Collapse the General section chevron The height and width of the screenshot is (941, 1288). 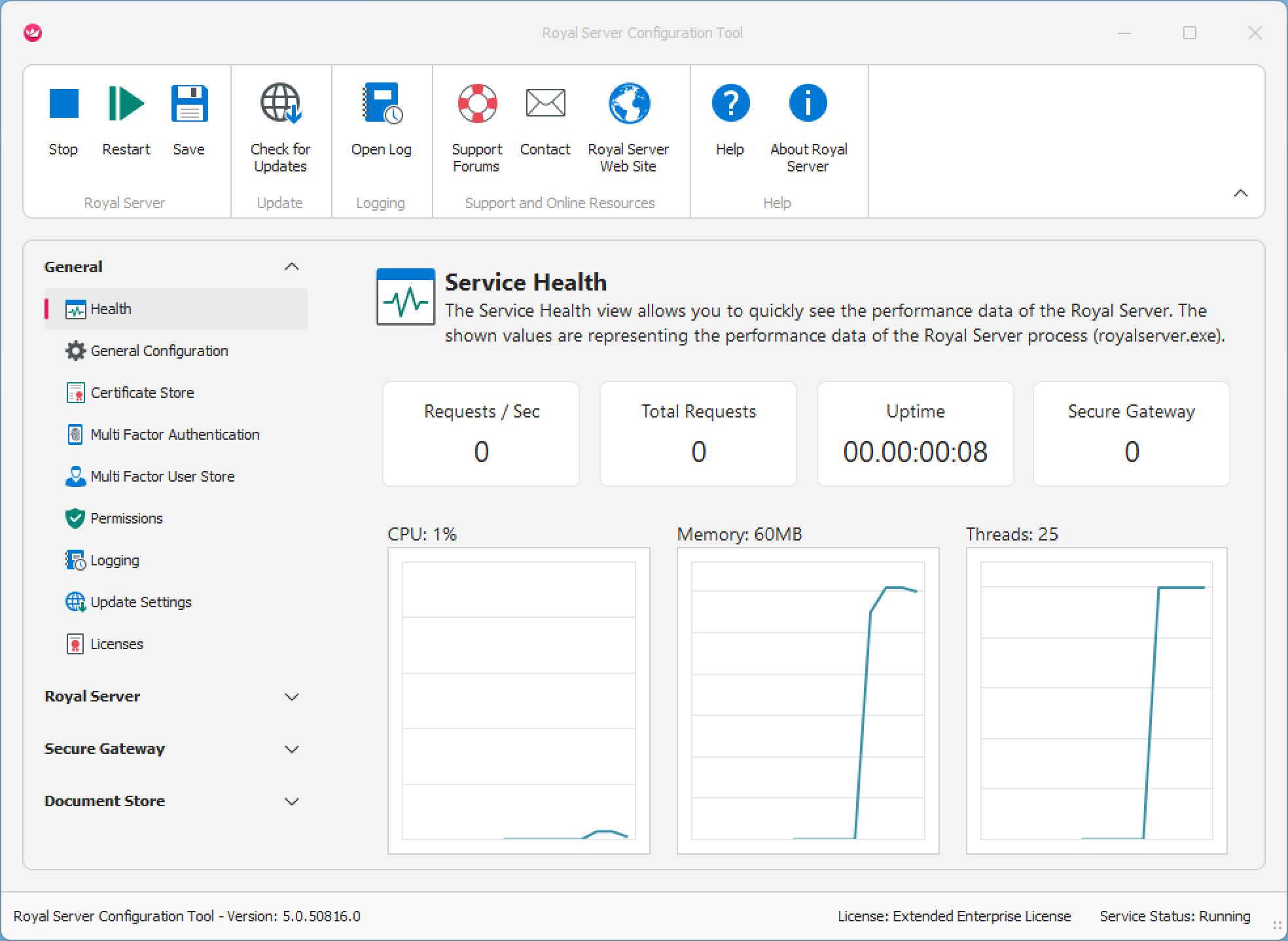(x=292, y=266)
